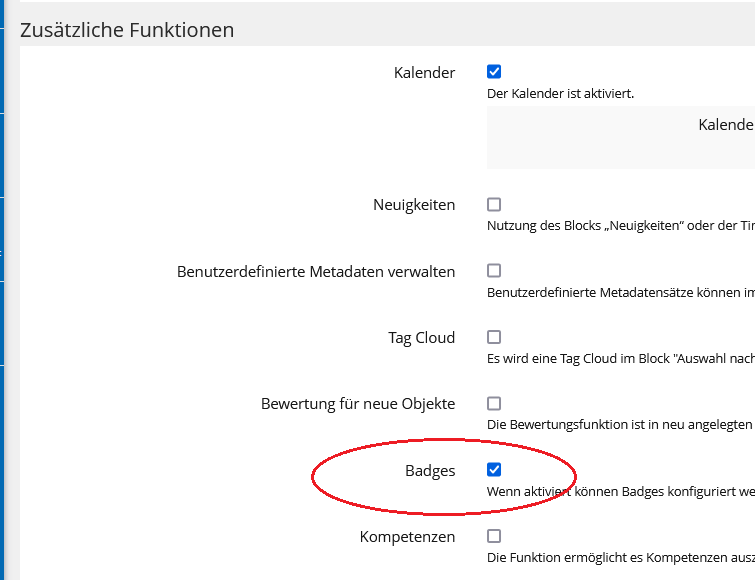Click the Zusätzliche Funktionen section heading

127,30
